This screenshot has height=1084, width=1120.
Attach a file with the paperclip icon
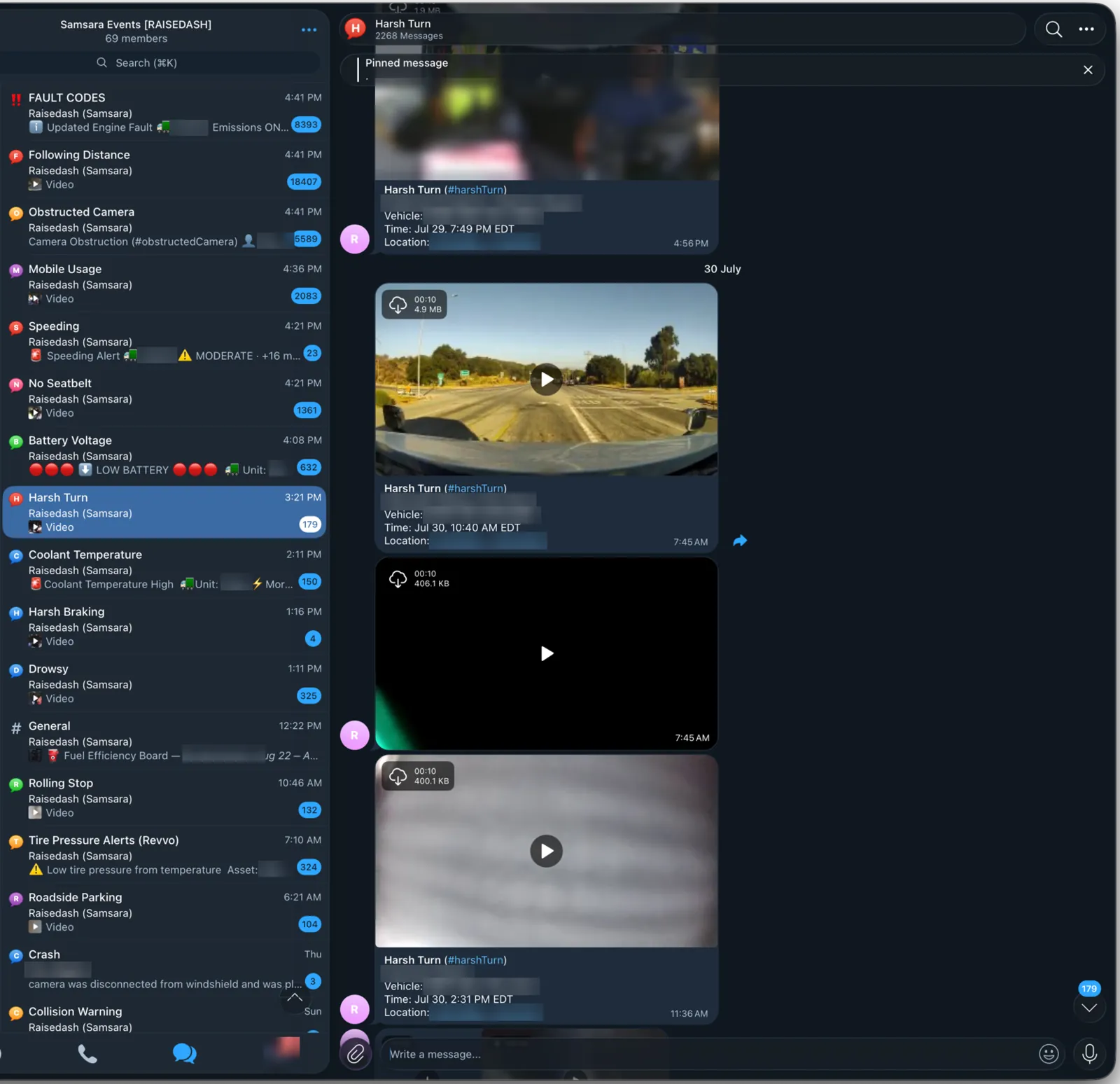tap(355, 1053)
